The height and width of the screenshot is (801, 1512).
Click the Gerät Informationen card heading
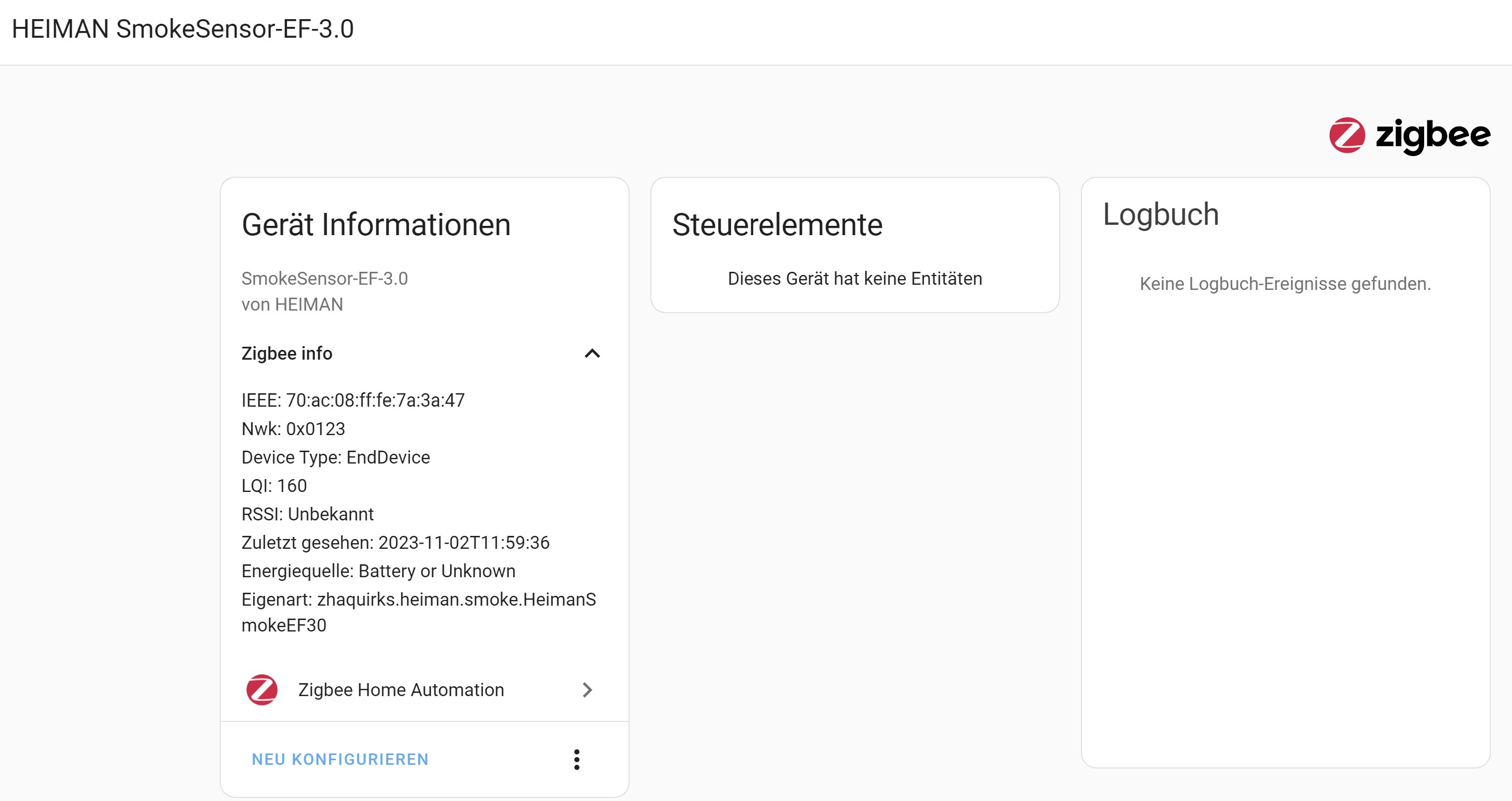pyautogui.click(x=376, y=225)
